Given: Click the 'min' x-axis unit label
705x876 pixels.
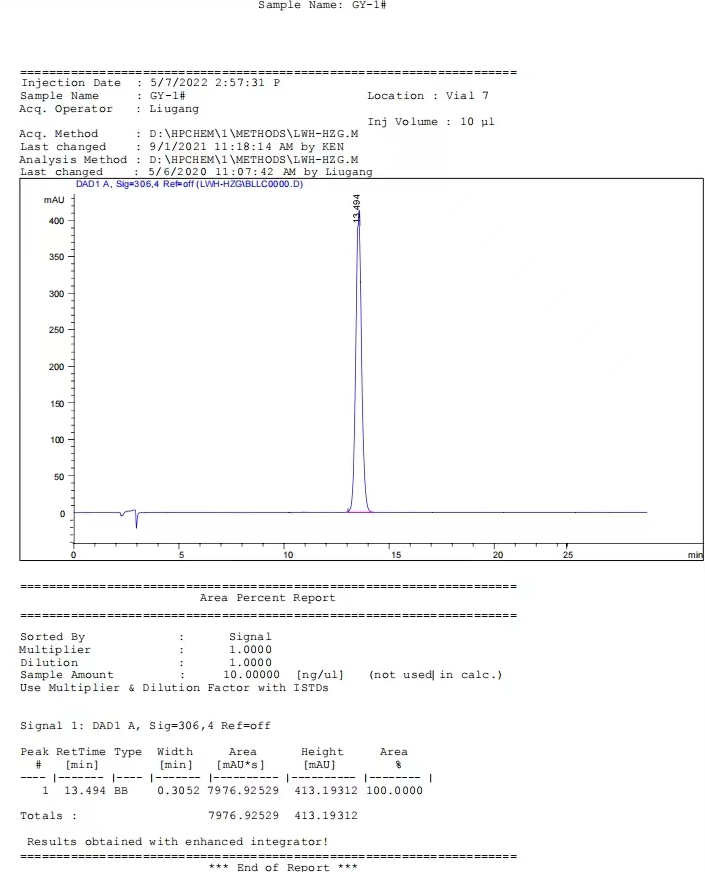Looking at the screenshot, I should point(695,555).
